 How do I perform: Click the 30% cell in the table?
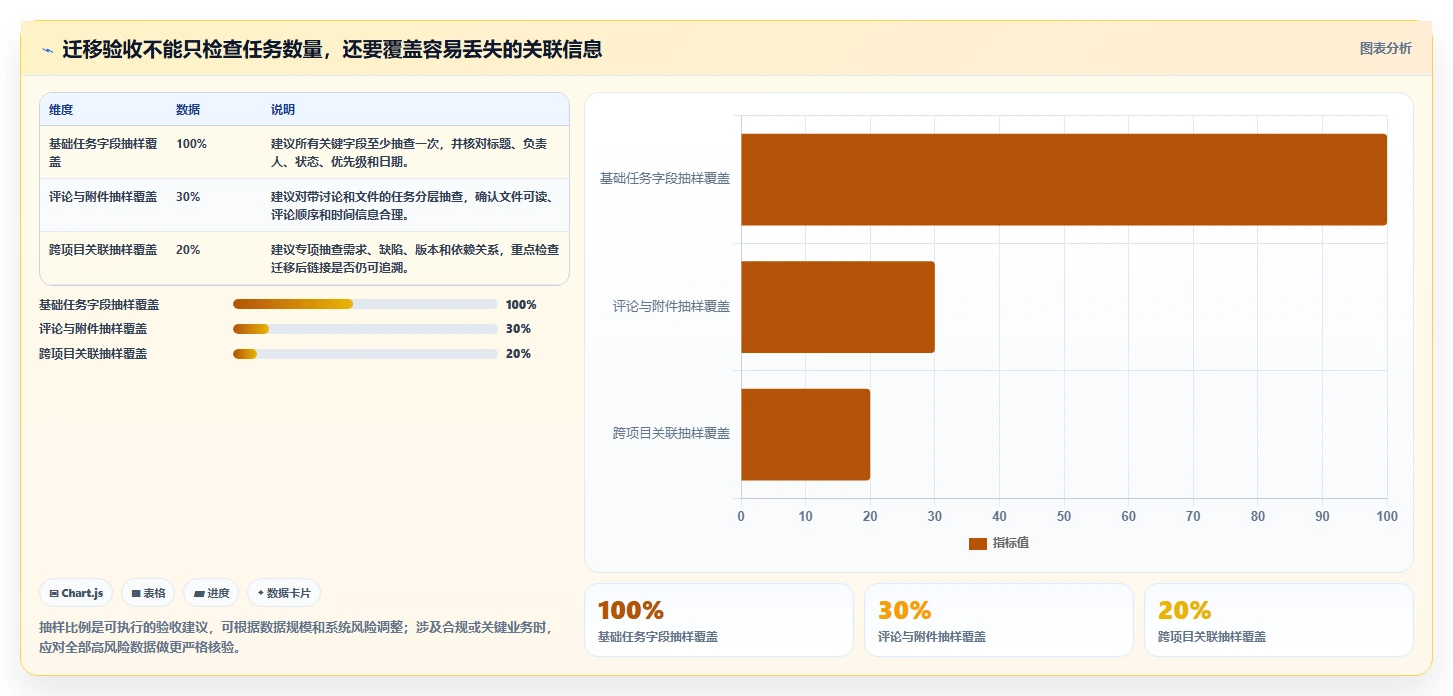click(188, 197)
